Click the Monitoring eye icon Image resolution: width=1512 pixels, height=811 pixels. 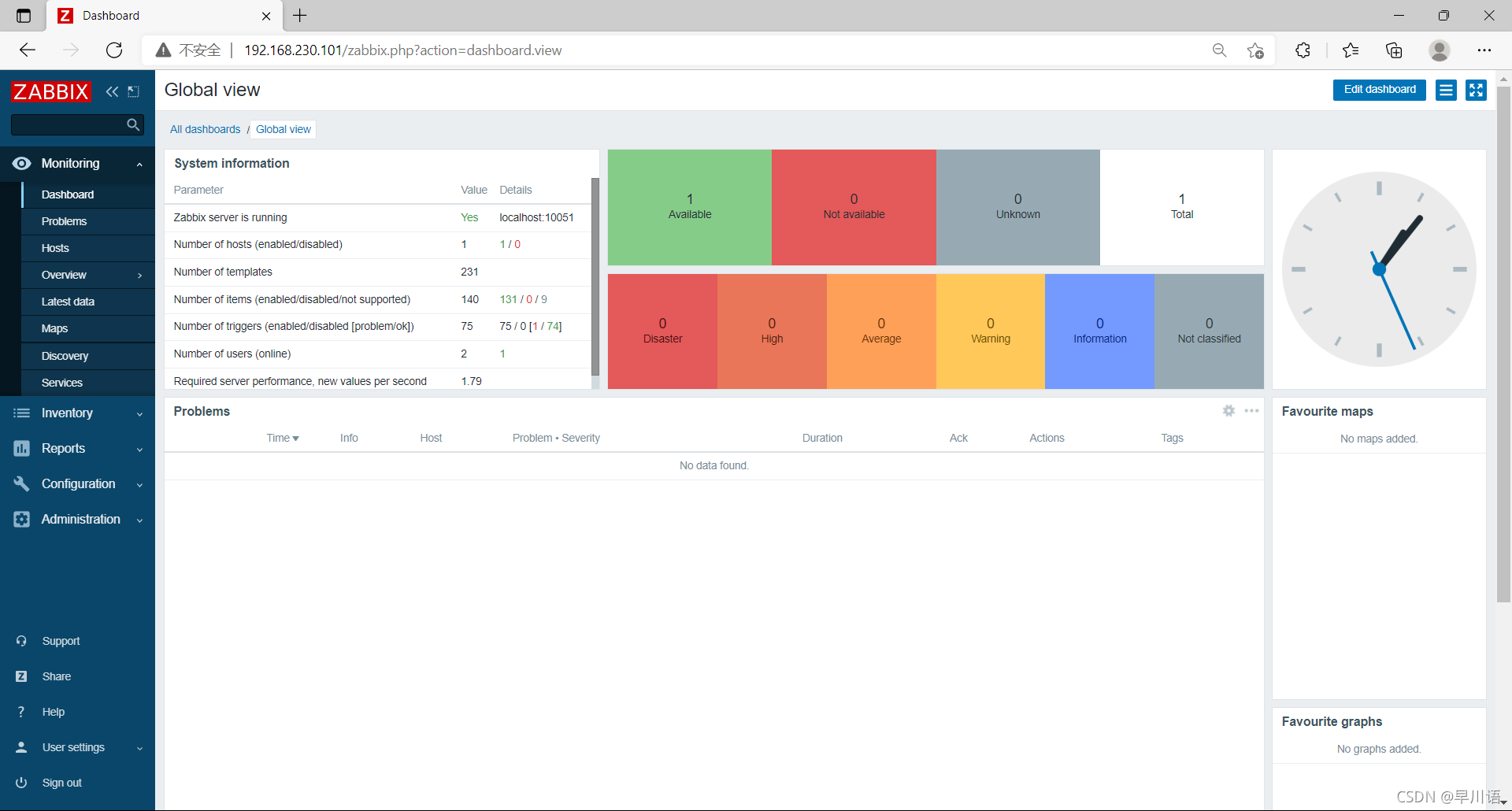pos(22,163)
